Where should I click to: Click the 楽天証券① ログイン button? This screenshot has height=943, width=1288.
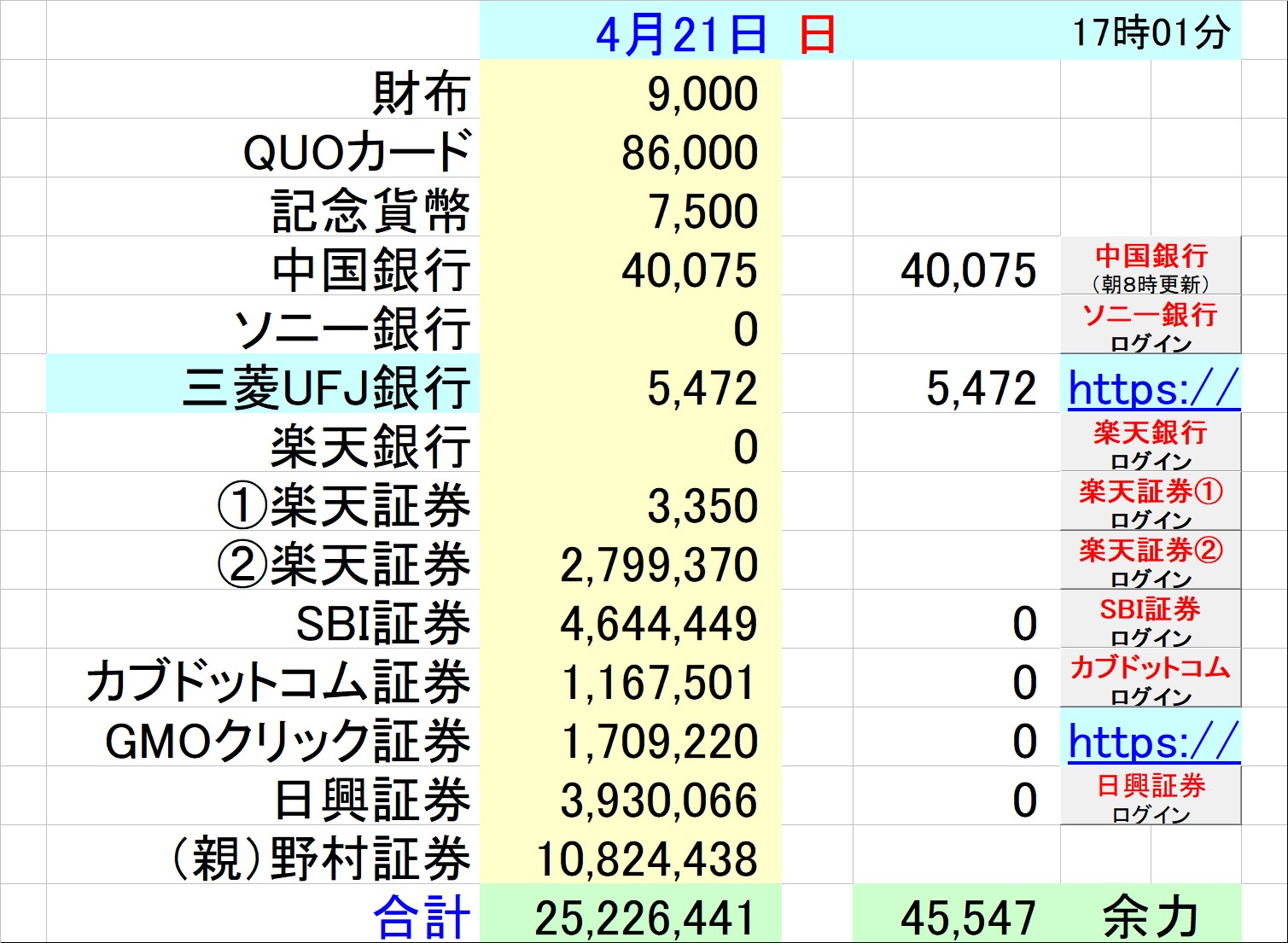tap(1151, 501)
